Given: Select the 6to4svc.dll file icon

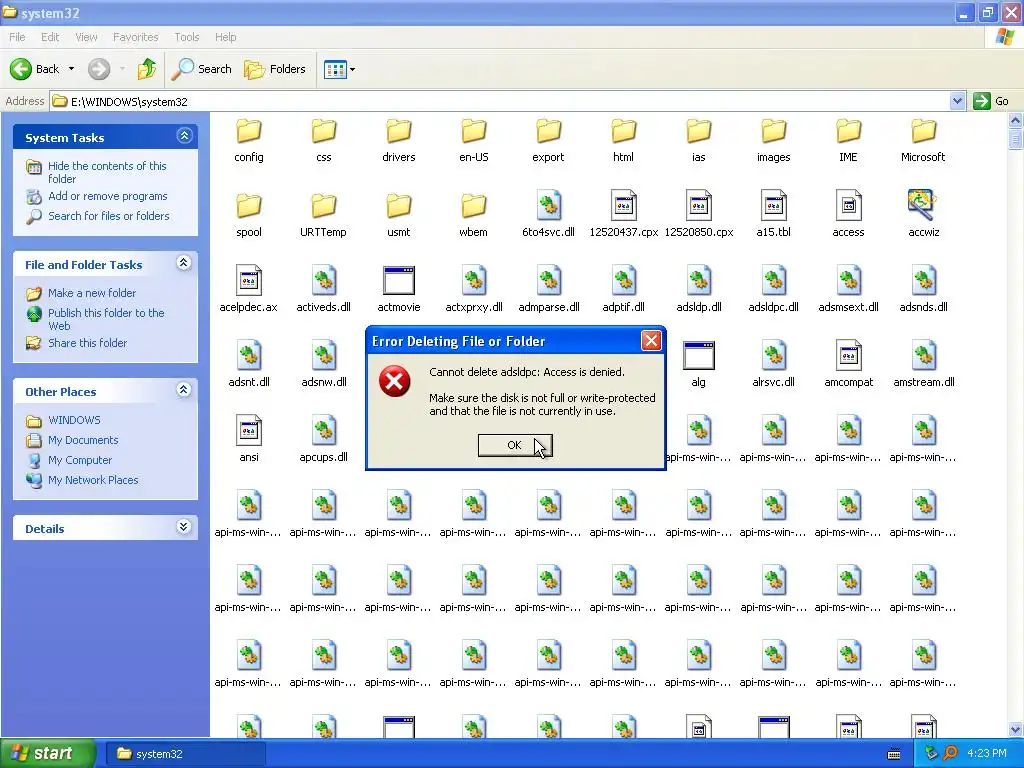Looking at the screenshot, I should click(549, 206).
